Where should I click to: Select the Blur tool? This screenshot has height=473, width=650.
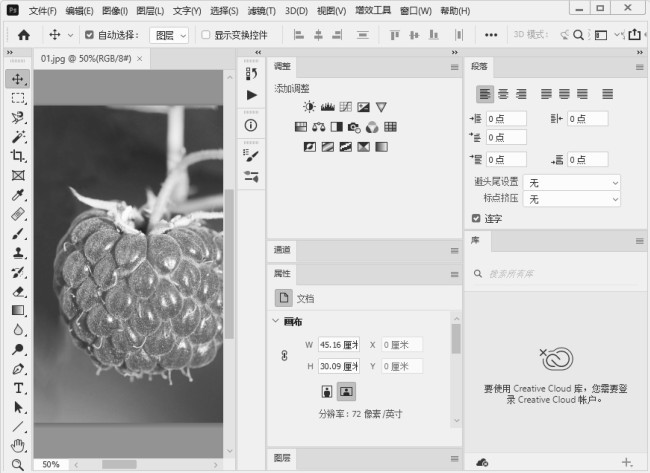pyautogui.click(x=17, y=330)
